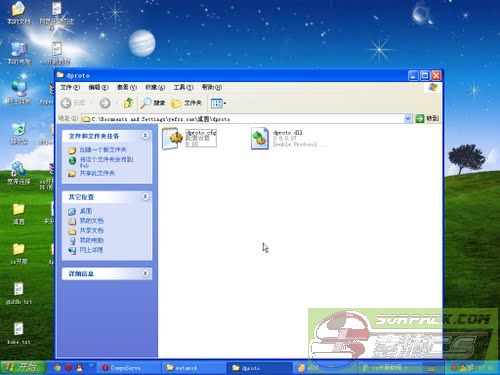Click publish this folder to Web link

106,162
